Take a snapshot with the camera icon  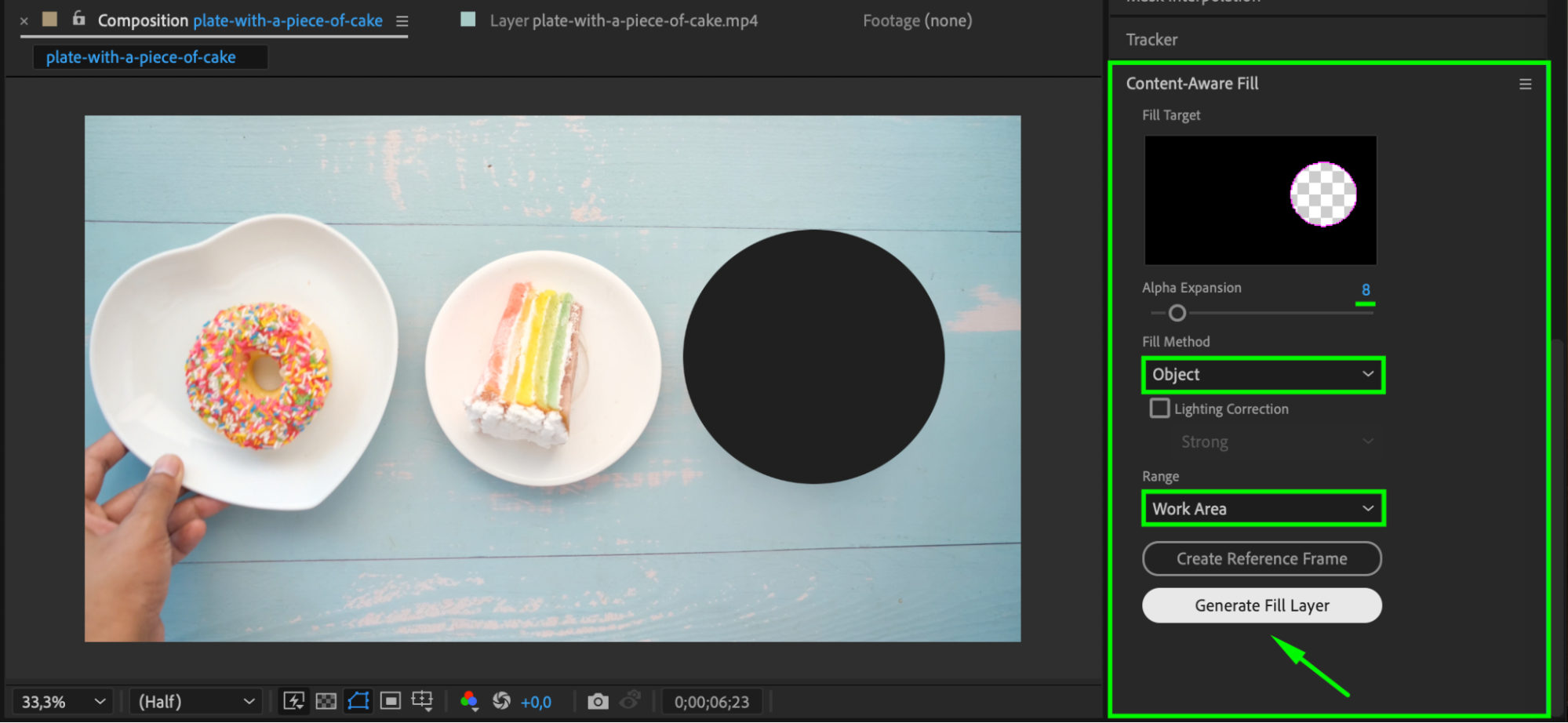598,701
